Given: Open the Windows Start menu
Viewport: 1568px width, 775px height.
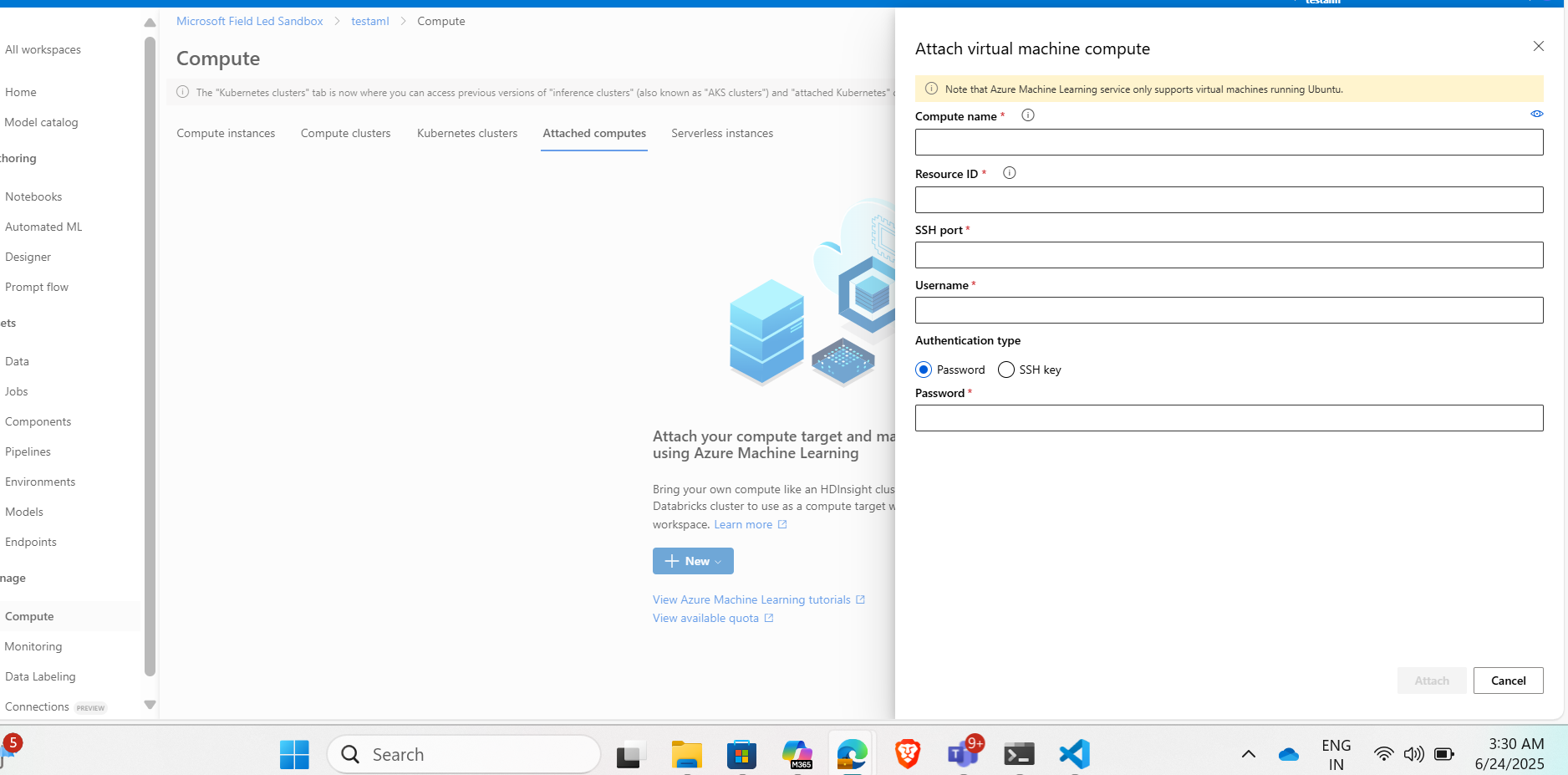Looking at the screenshot, I should pyautogui.click(x=294, y=755).
